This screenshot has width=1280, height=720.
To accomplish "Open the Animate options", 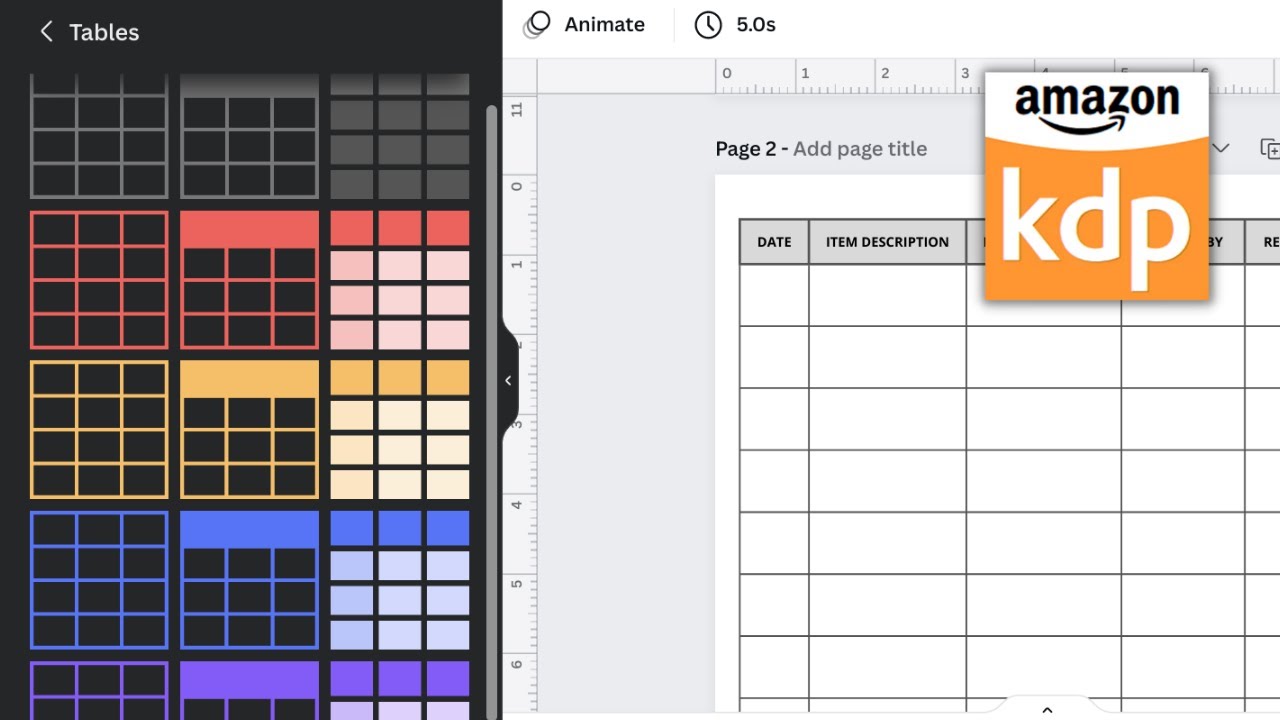I will (x=585, y=25).
